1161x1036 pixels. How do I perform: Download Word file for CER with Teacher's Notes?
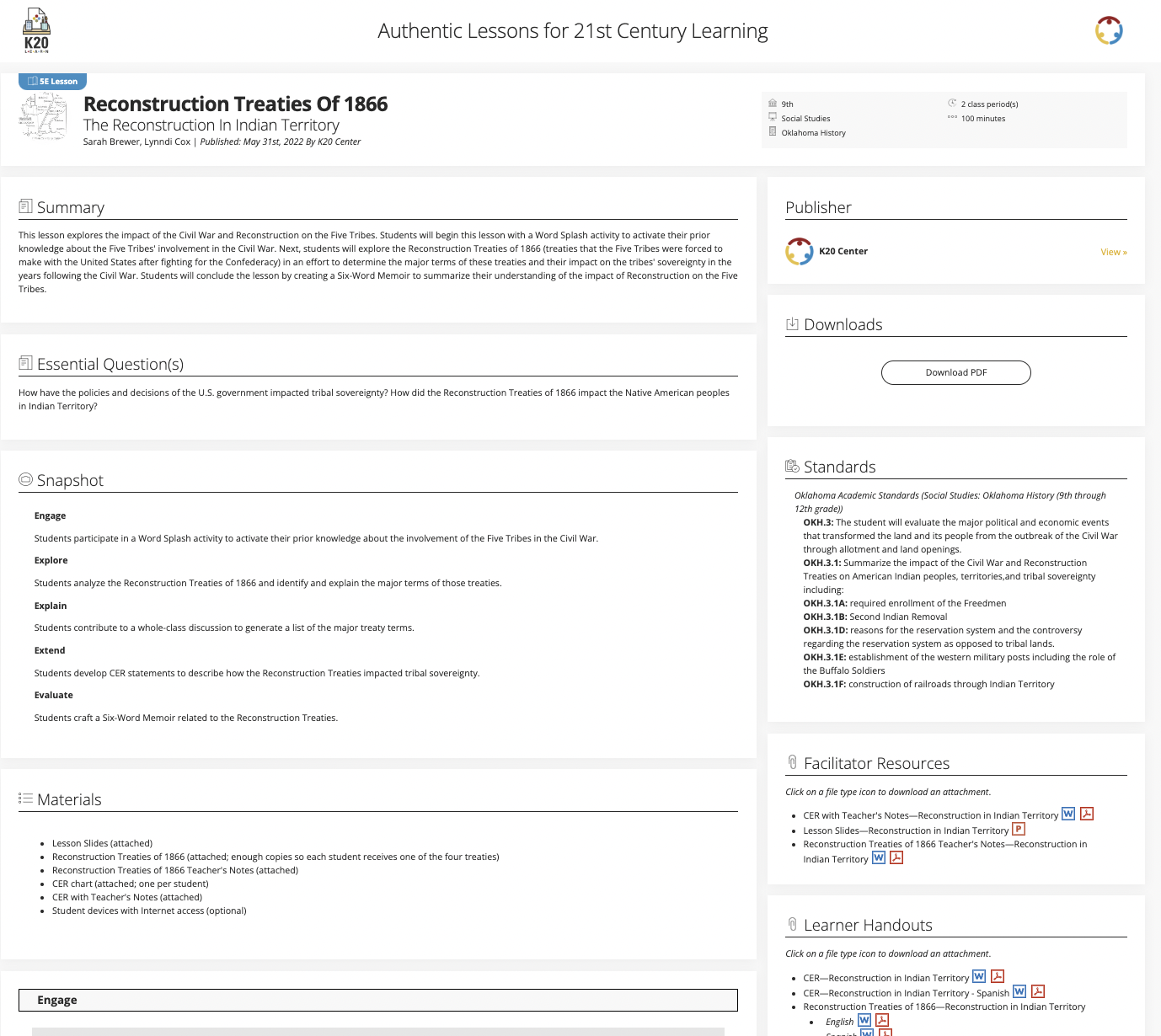[1067, 814]
